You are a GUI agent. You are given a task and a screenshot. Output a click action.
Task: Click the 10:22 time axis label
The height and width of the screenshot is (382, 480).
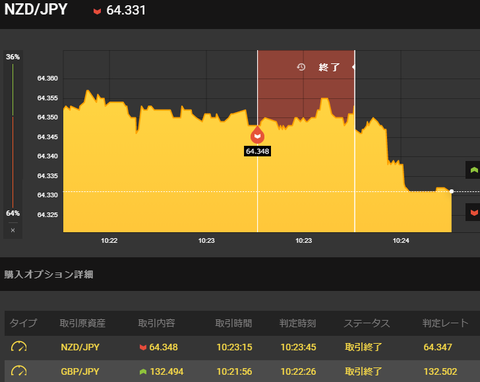click(109, 241)
